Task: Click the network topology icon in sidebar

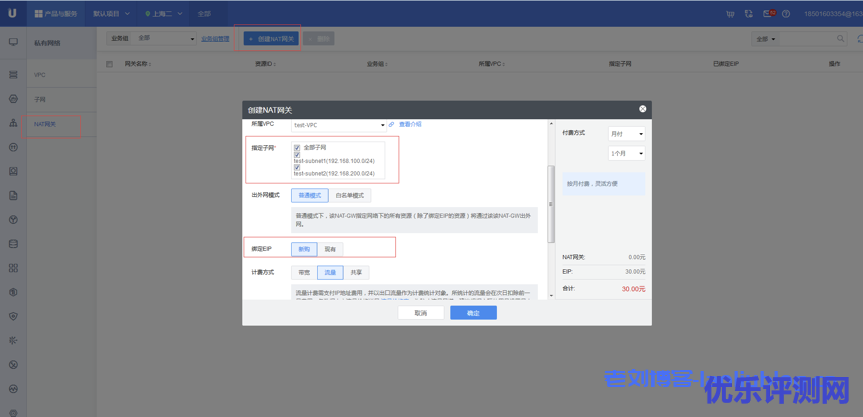Action: pyautogui.click(x=13, y=123)
